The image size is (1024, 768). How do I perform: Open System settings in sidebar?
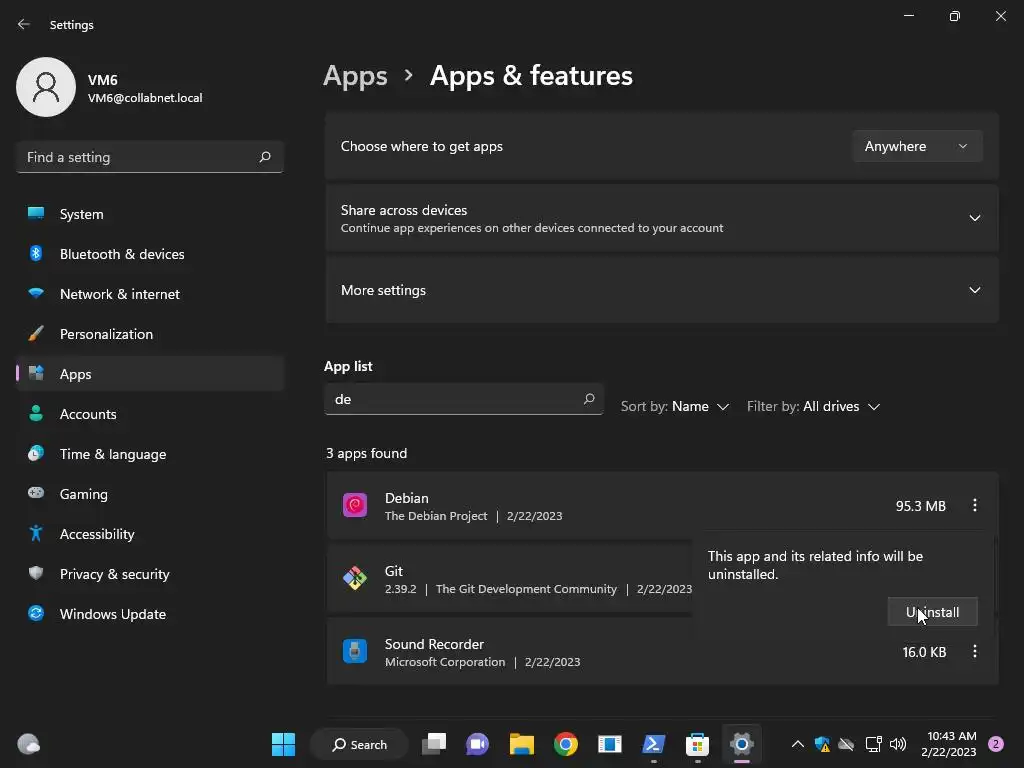point(150,214)
